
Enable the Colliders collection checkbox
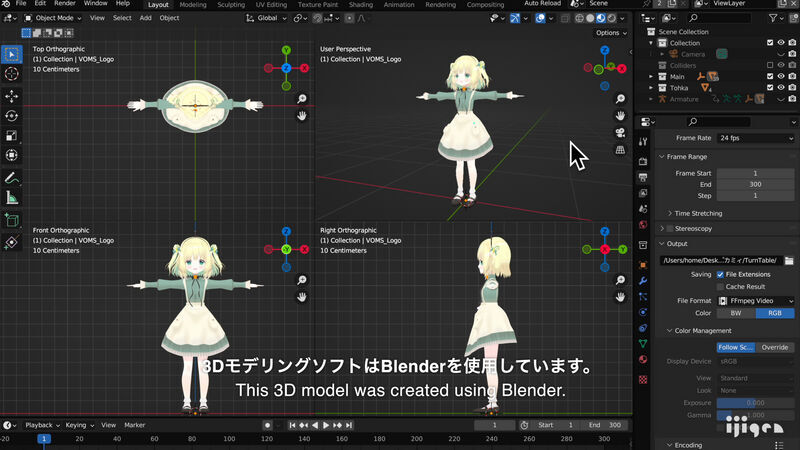(770, 65)
